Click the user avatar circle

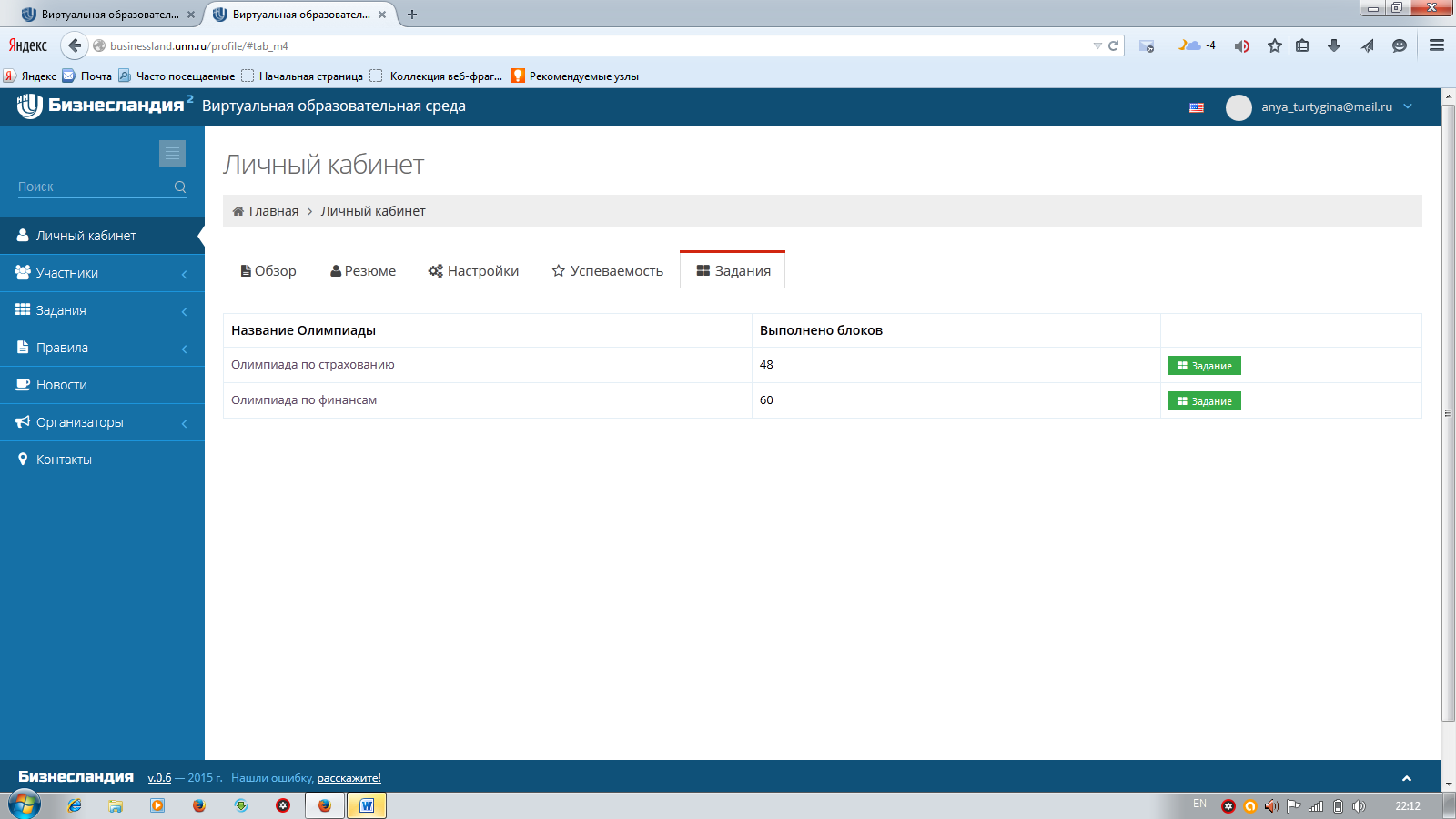(1239, 107)
